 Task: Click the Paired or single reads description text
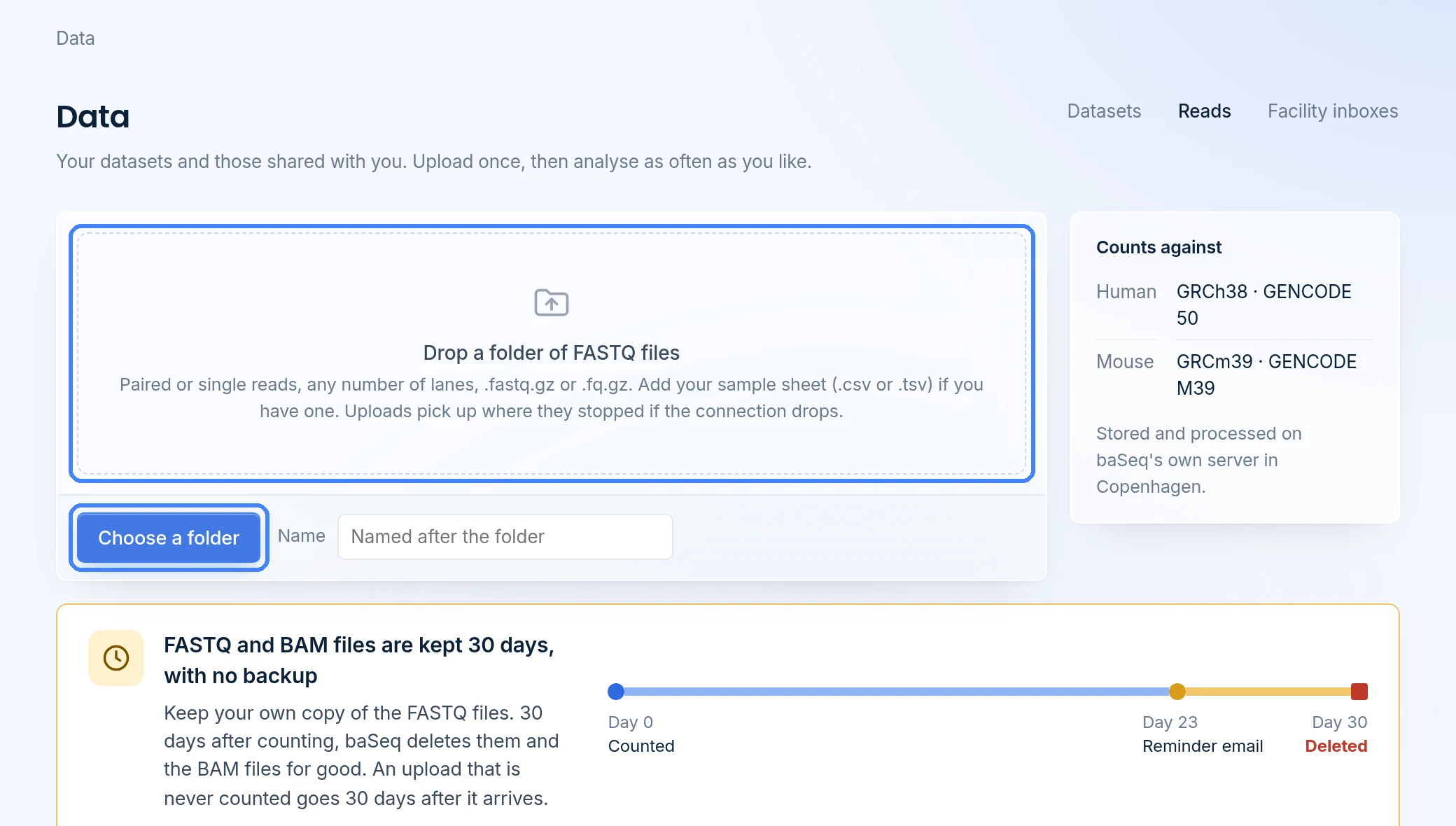[x=552, y=398]
